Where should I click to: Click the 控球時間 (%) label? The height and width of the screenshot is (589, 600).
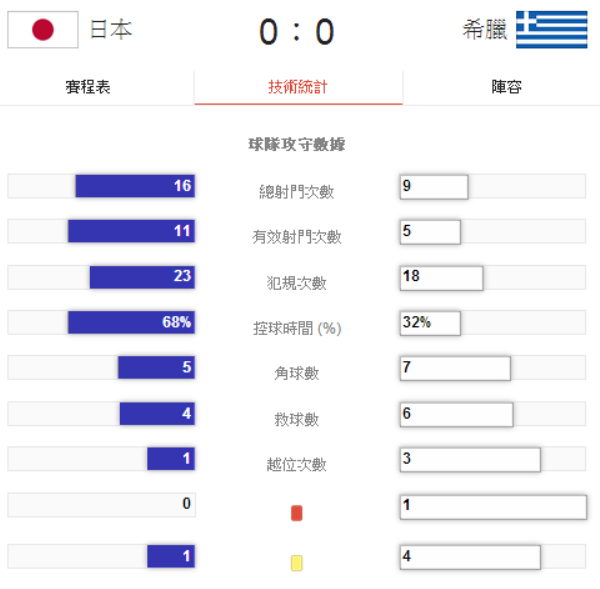click(297, 328)
